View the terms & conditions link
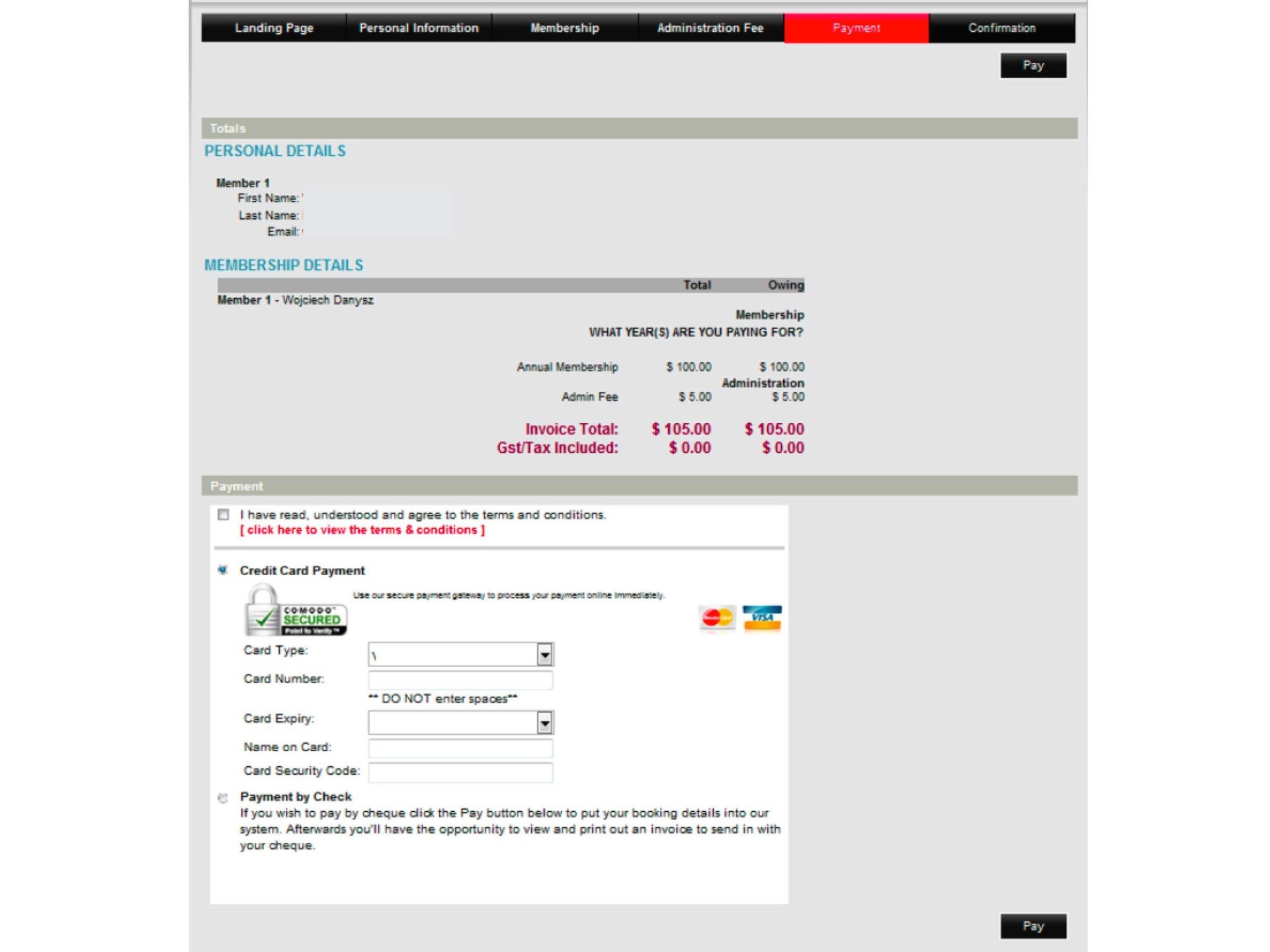 pyautogui.click(x=362, y=530)
